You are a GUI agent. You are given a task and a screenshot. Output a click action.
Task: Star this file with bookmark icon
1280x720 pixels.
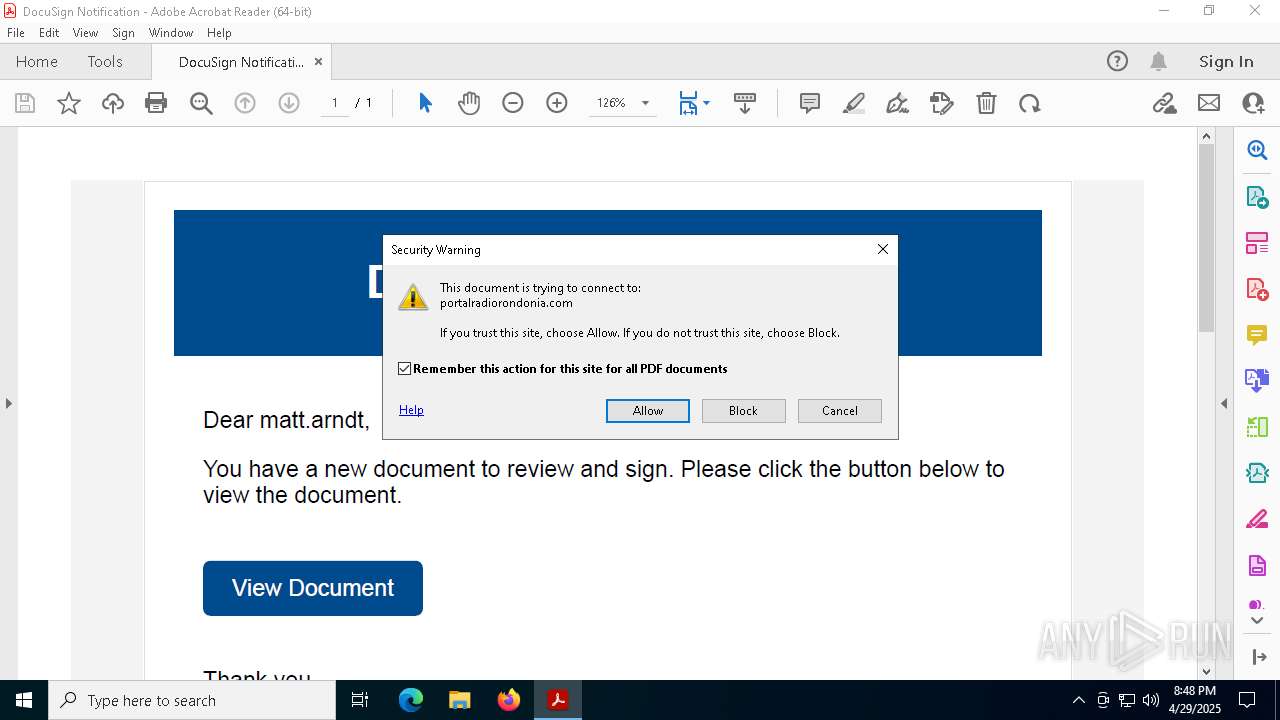(69, 103)
